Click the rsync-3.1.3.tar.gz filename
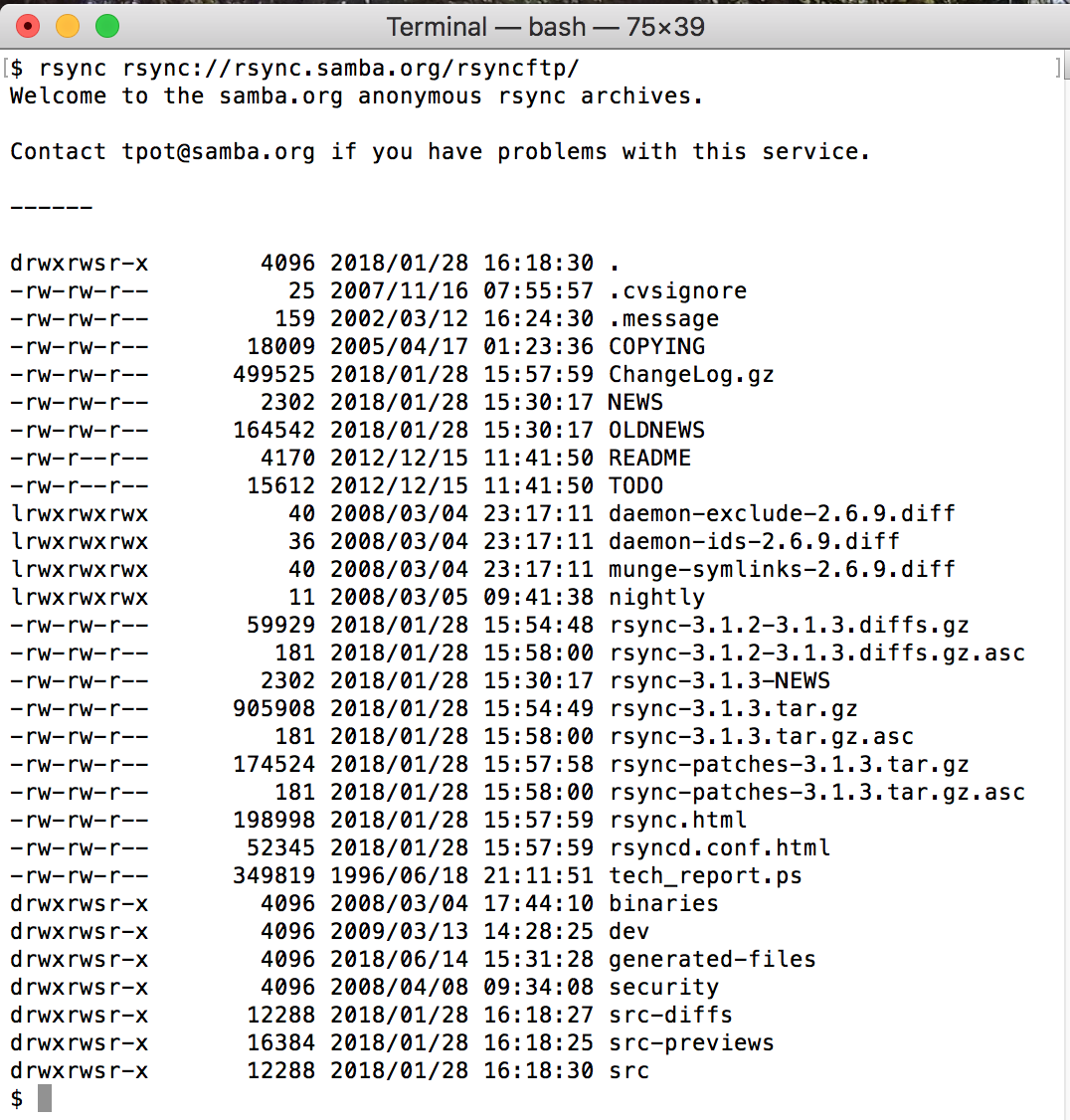Screen dimensions: 1070x1120 click(733, 709)
